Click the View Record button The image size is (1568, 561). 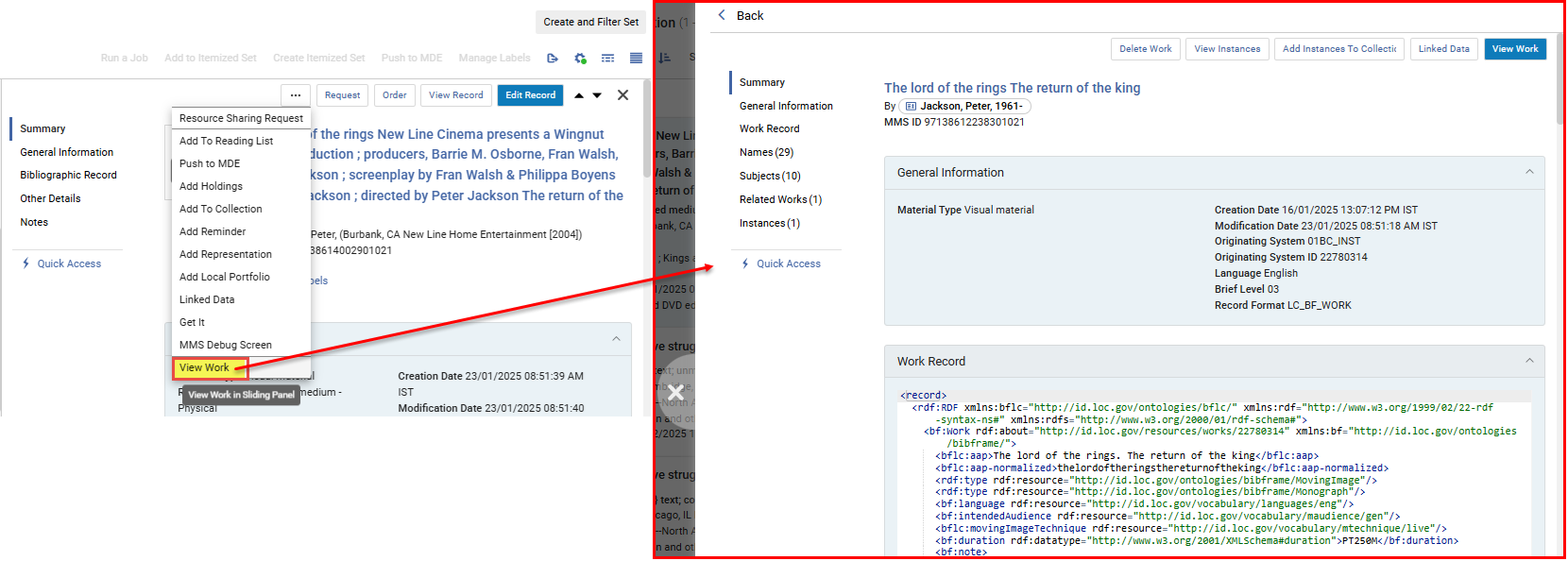456,95
